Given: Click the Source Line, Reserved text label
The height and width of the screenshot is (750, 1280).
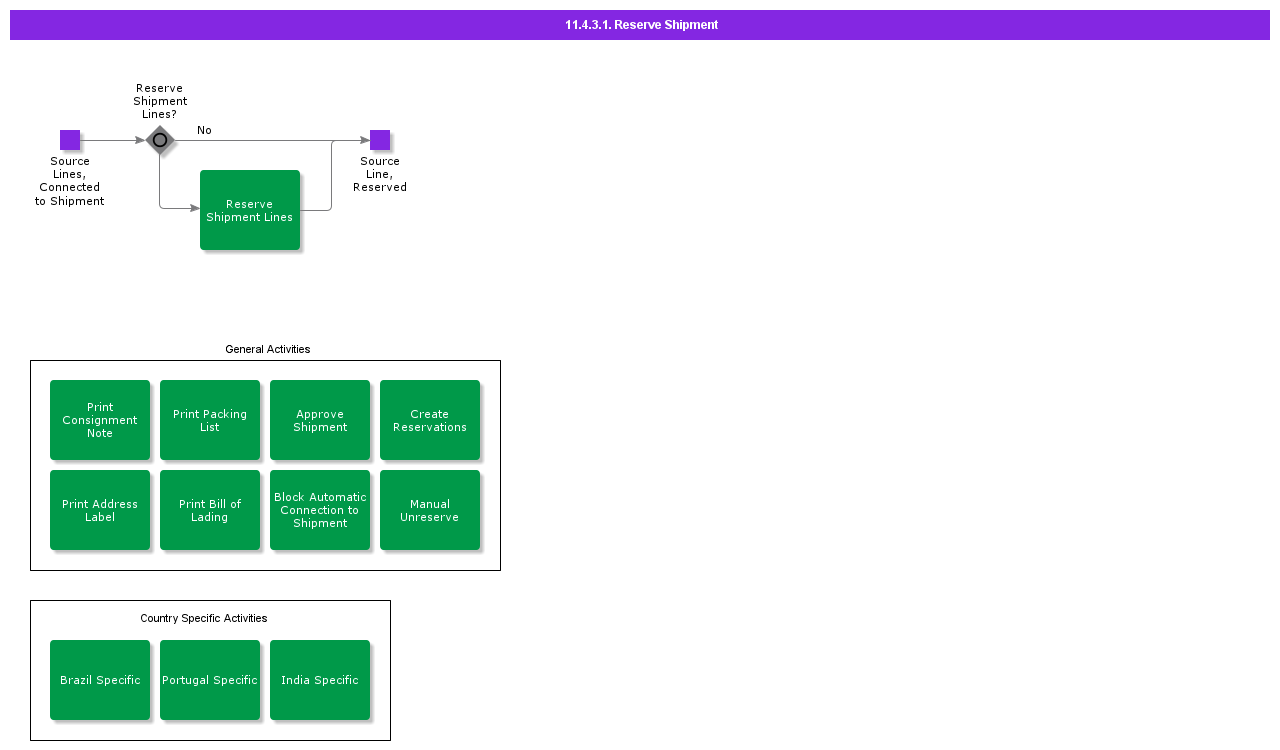Looking at the screenshot, I should 380,174.
